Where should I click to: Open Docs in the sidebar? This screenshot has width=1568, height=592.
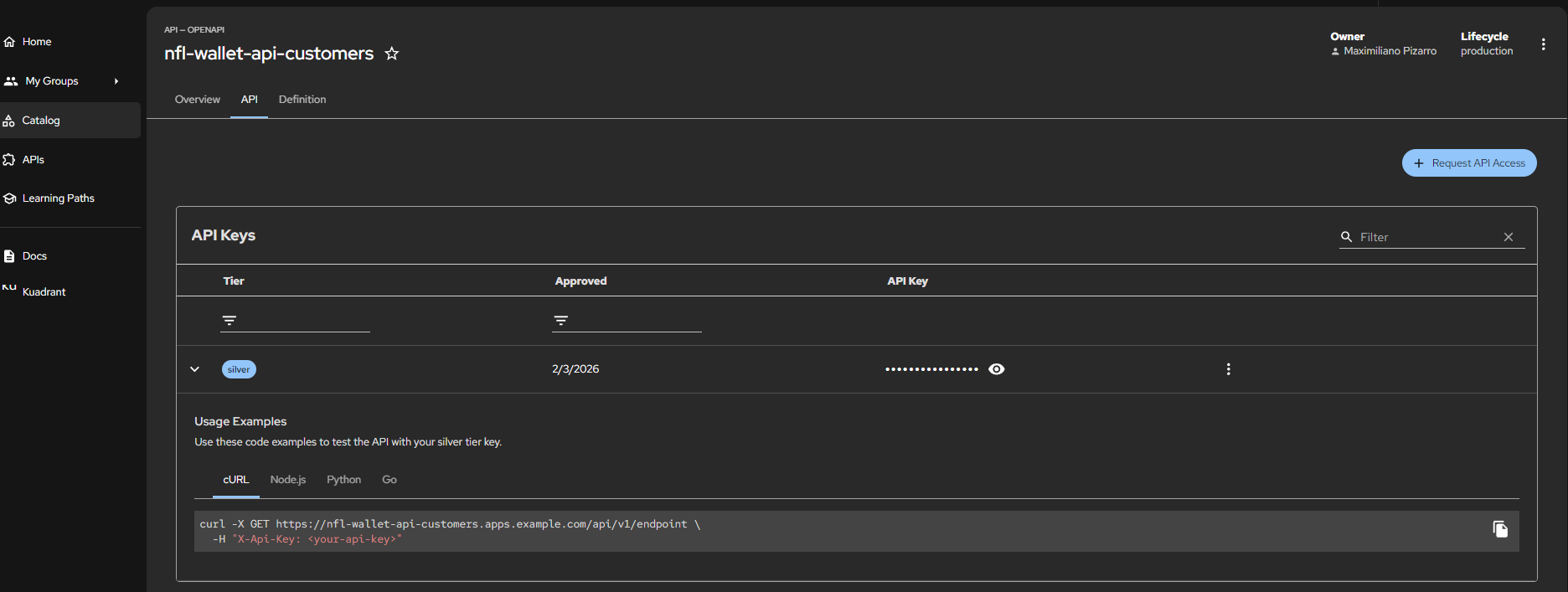(x=34, y=256)
